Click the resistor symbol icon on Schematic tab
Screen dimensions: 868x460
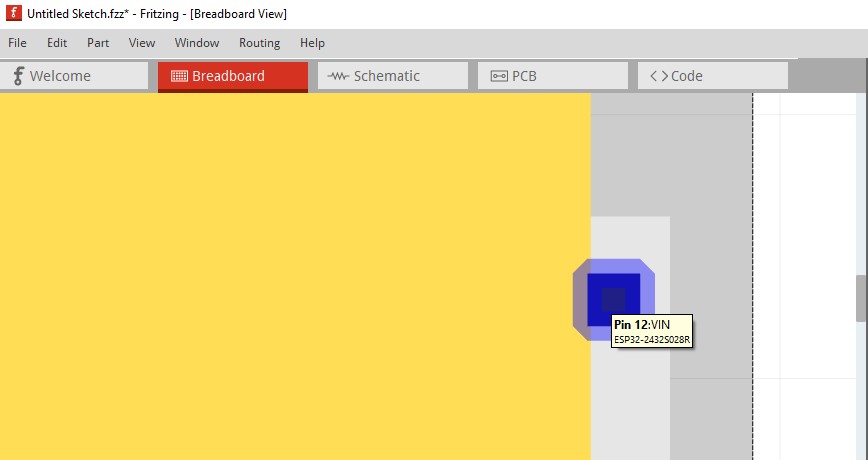point(339,76)
